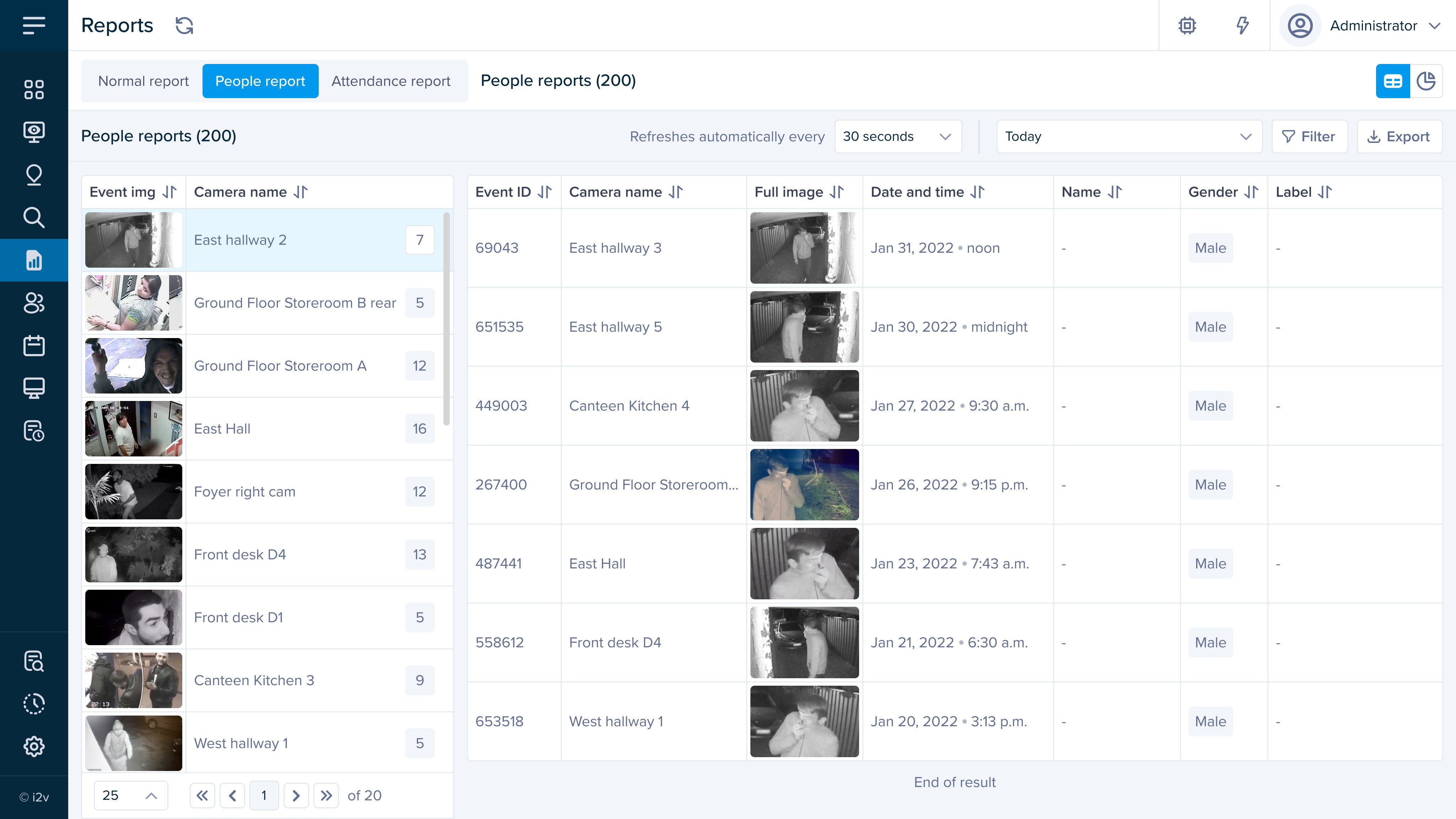Switch to table list view
This screenshot has height=819, width=1456.
click(1393, 81)
